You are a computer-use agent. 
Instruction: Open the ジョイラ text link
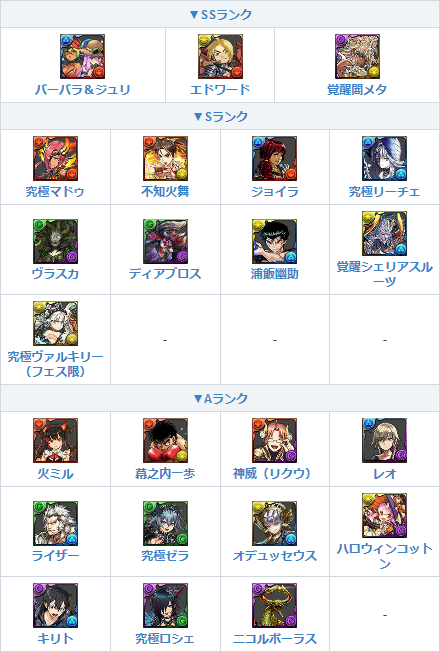coord(274,192)
